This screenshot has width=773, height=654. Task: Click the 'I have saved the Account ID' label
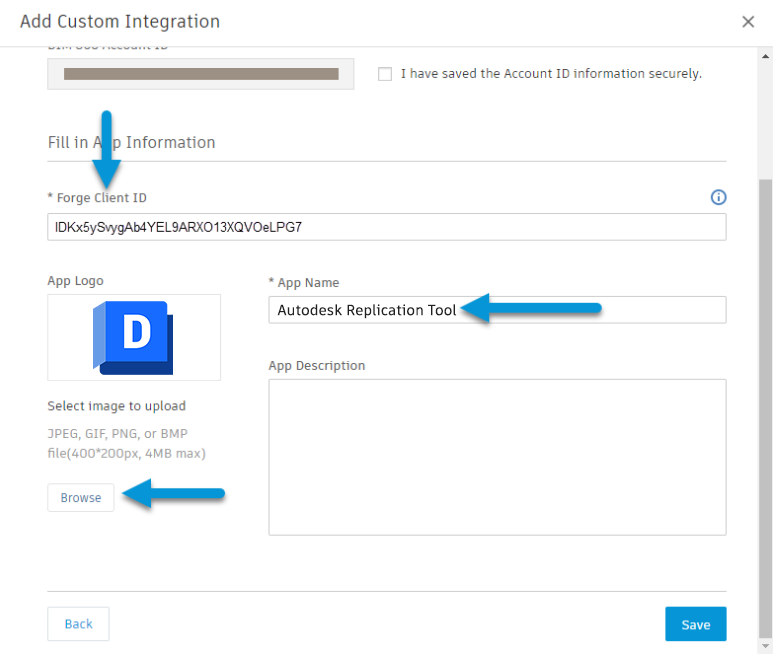point(551,74)
